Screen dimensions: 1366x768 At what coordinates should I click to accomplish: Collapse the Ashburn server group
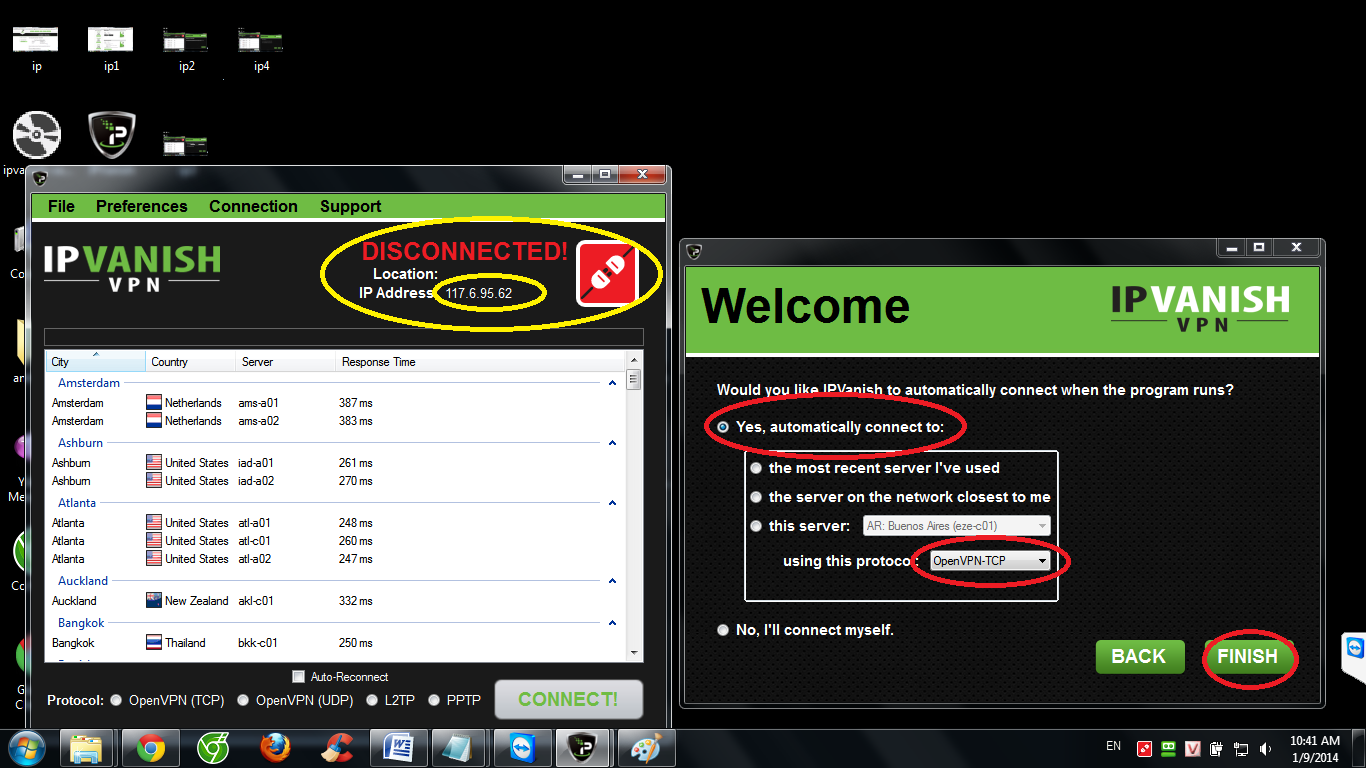[613, 443]
